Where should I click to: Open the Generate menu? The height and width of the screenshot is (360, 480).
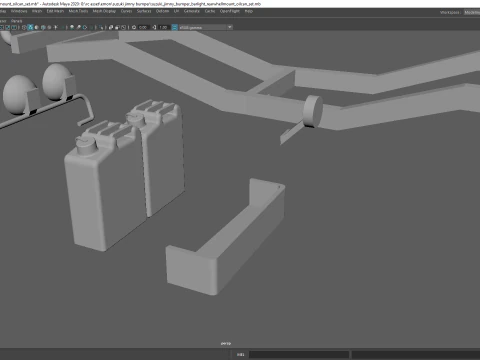point(192,11)
